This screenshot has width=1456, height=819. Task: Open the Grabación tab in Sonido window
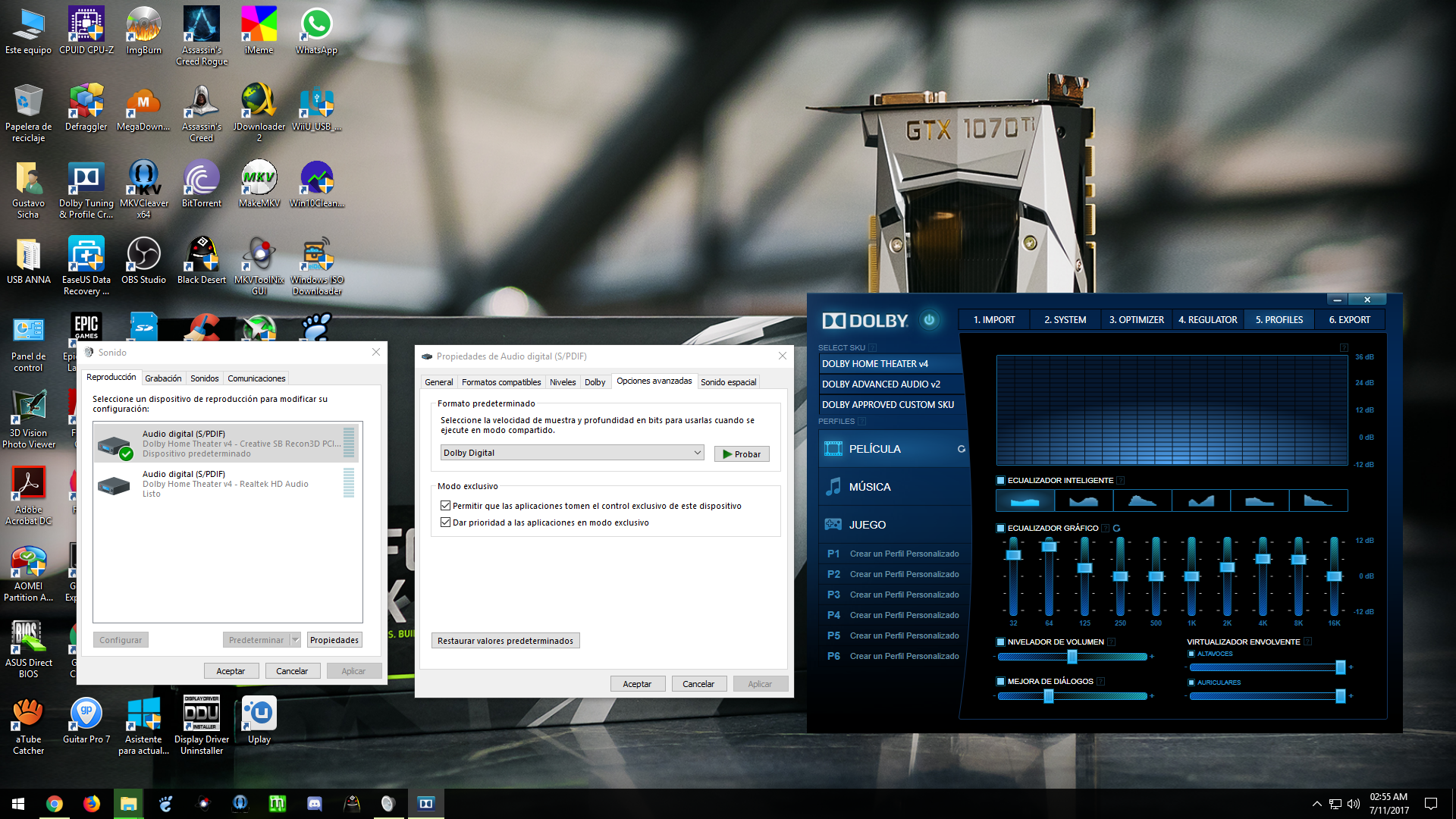click(x=162, y=377)
